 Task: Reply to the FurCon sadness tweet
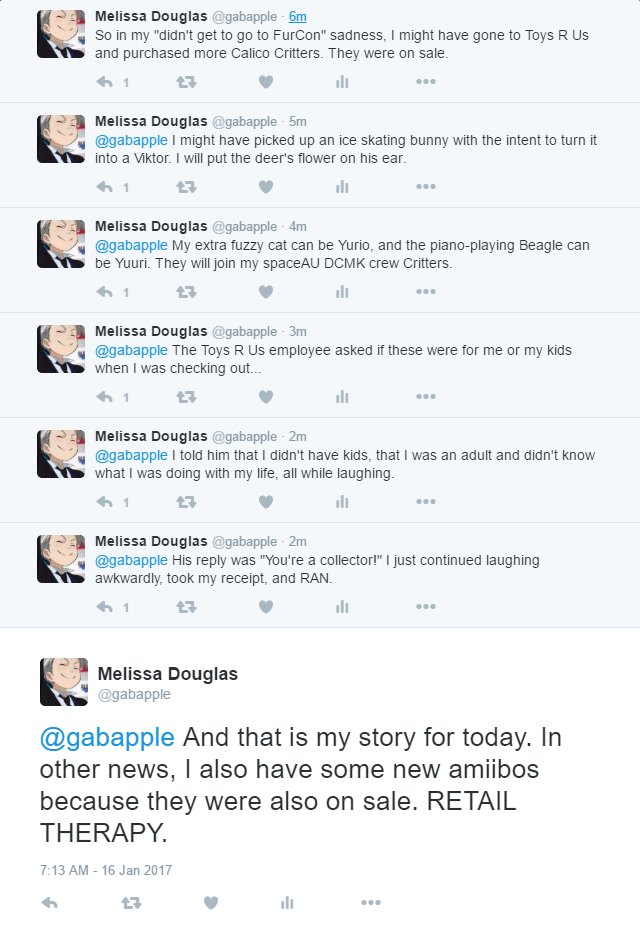pos(104,82)
